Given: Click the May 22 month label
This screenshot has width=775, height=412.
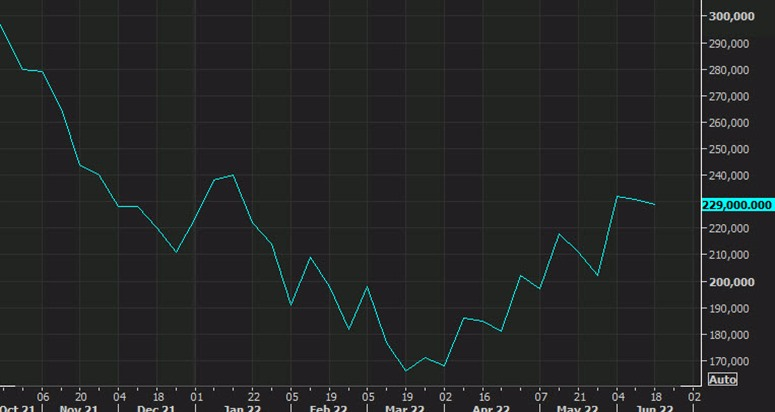Looking at the screenshot, I should tap(577, 409).
